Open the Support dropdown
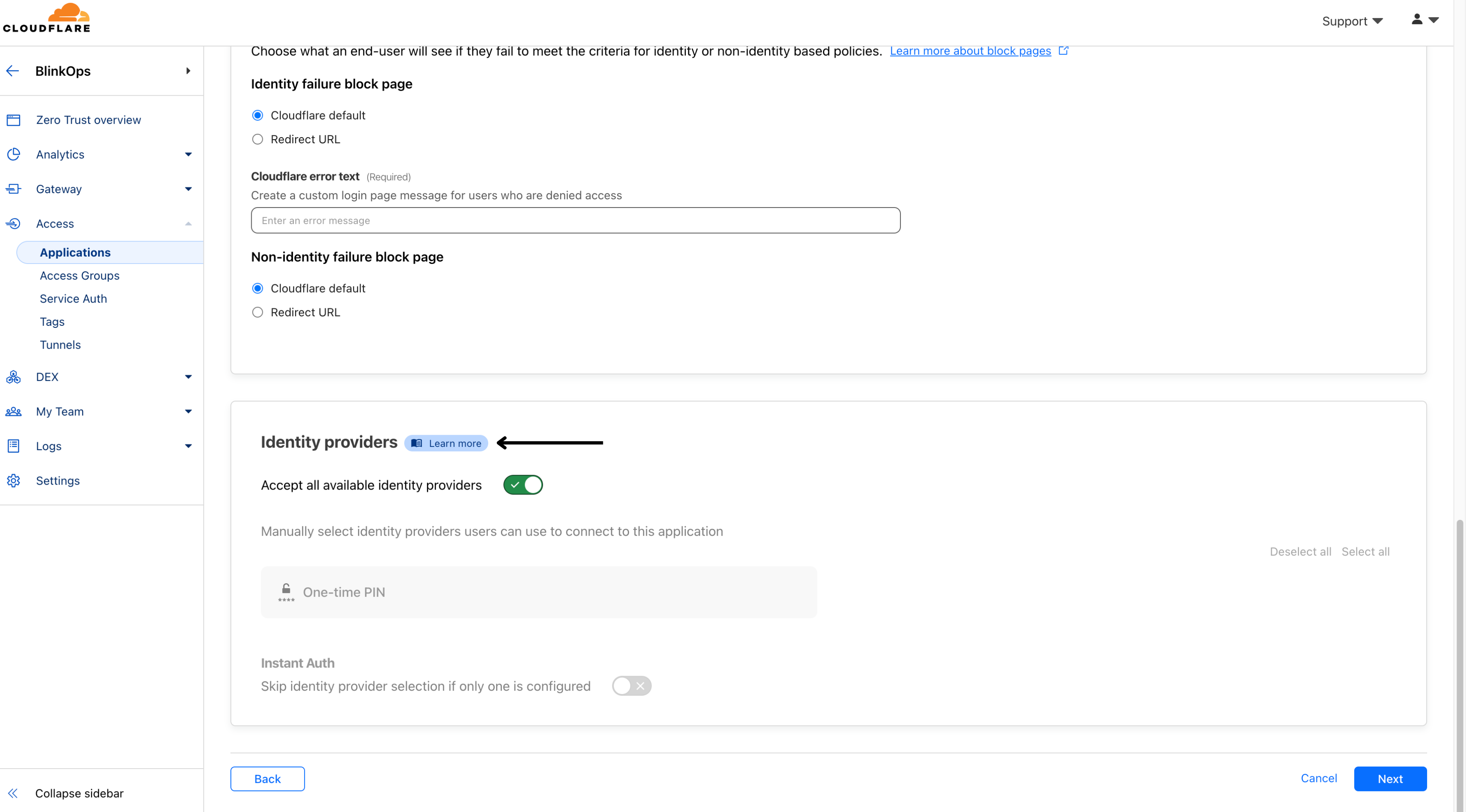 point(1352,21)
